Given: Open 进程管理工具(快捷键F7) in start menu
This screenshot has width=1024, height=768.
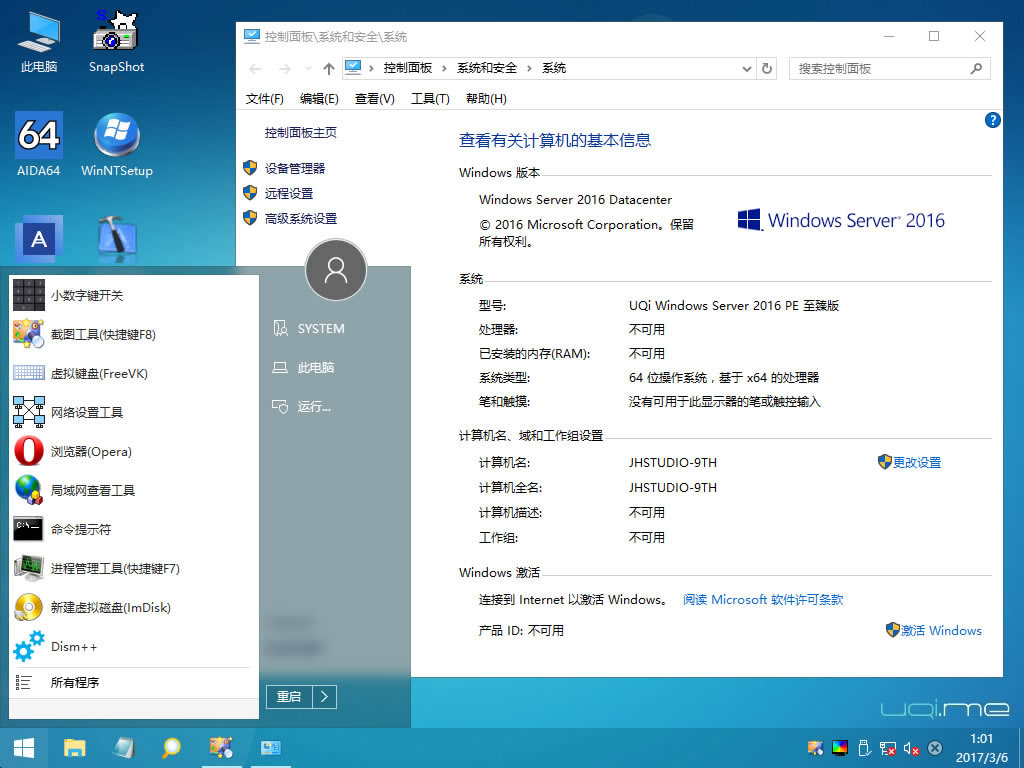Looking at the screenshot, I should pos(134,568).
